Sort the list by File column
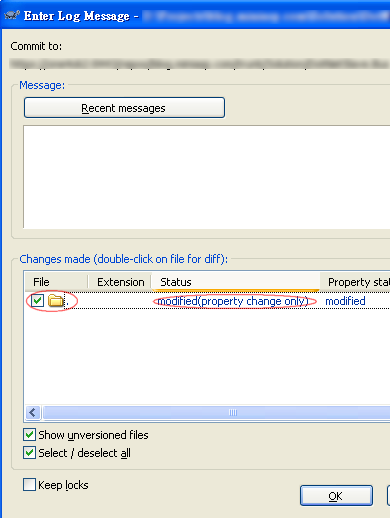Viewport: 390px width, 518px height. 56,282
